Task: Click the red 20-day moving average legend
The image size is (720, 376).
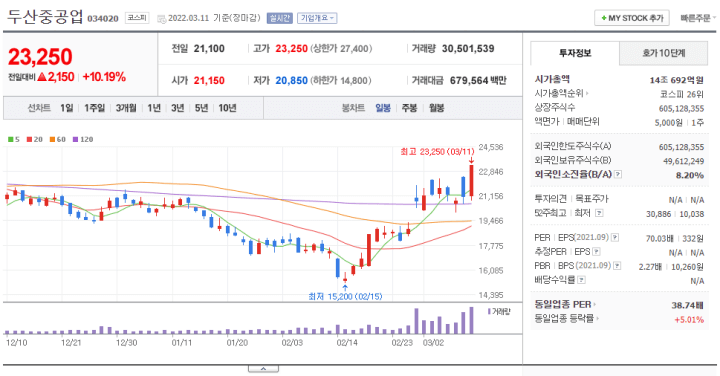Action: click(34, 140)
